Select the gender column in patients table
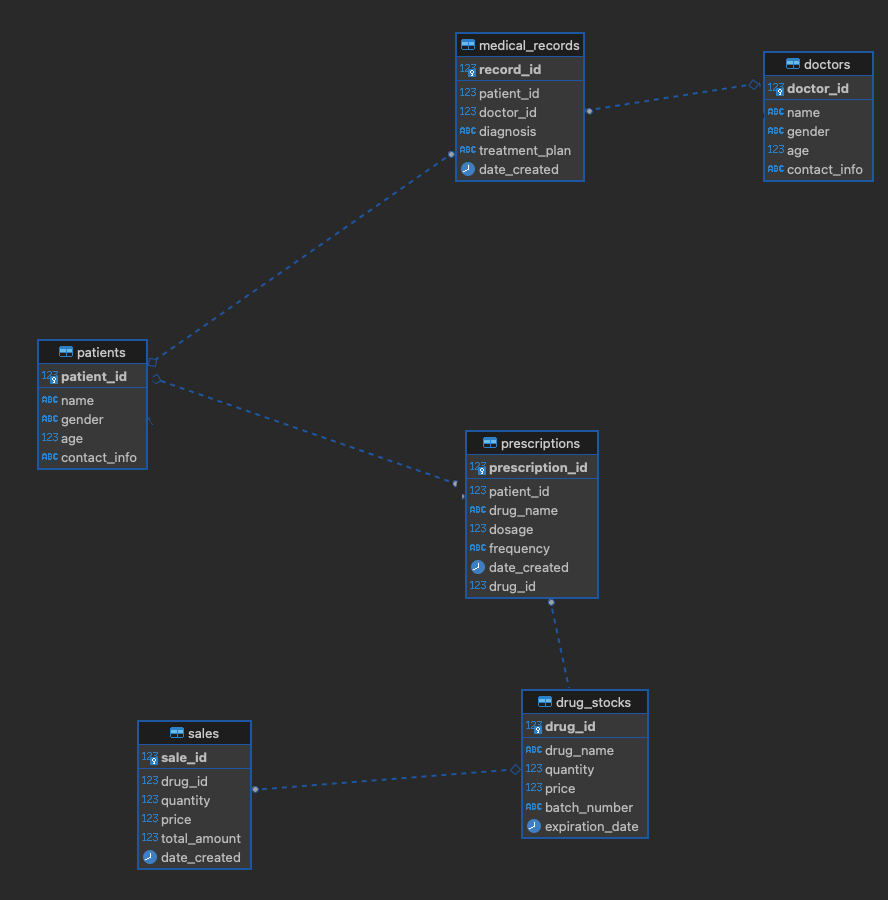The image size is (888, 900). (92, 420)
